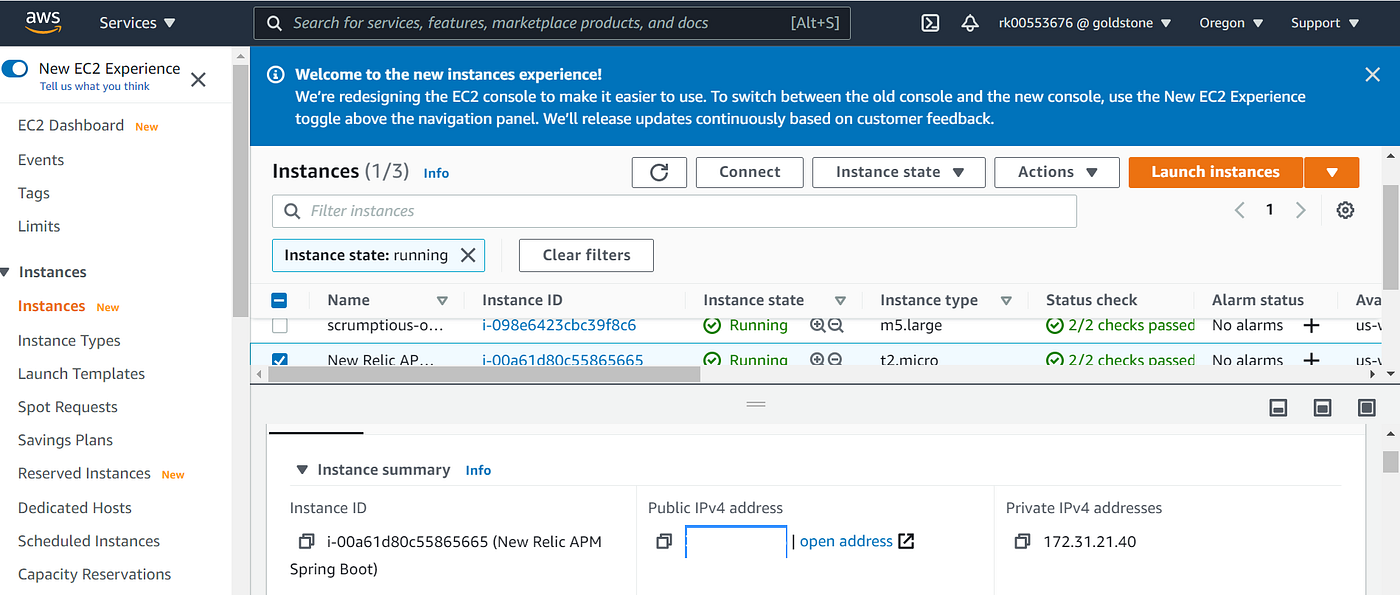Click the sidebar vertical scrollbar

240,190
